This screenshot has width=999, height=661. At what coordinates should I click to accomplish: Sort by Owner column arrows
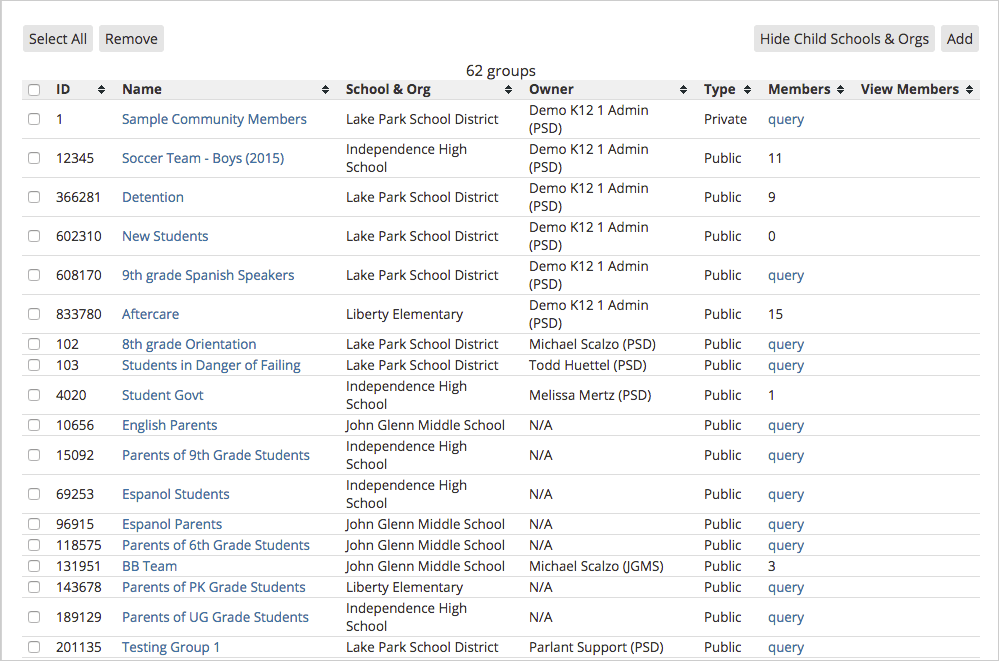tap(684, 90)
